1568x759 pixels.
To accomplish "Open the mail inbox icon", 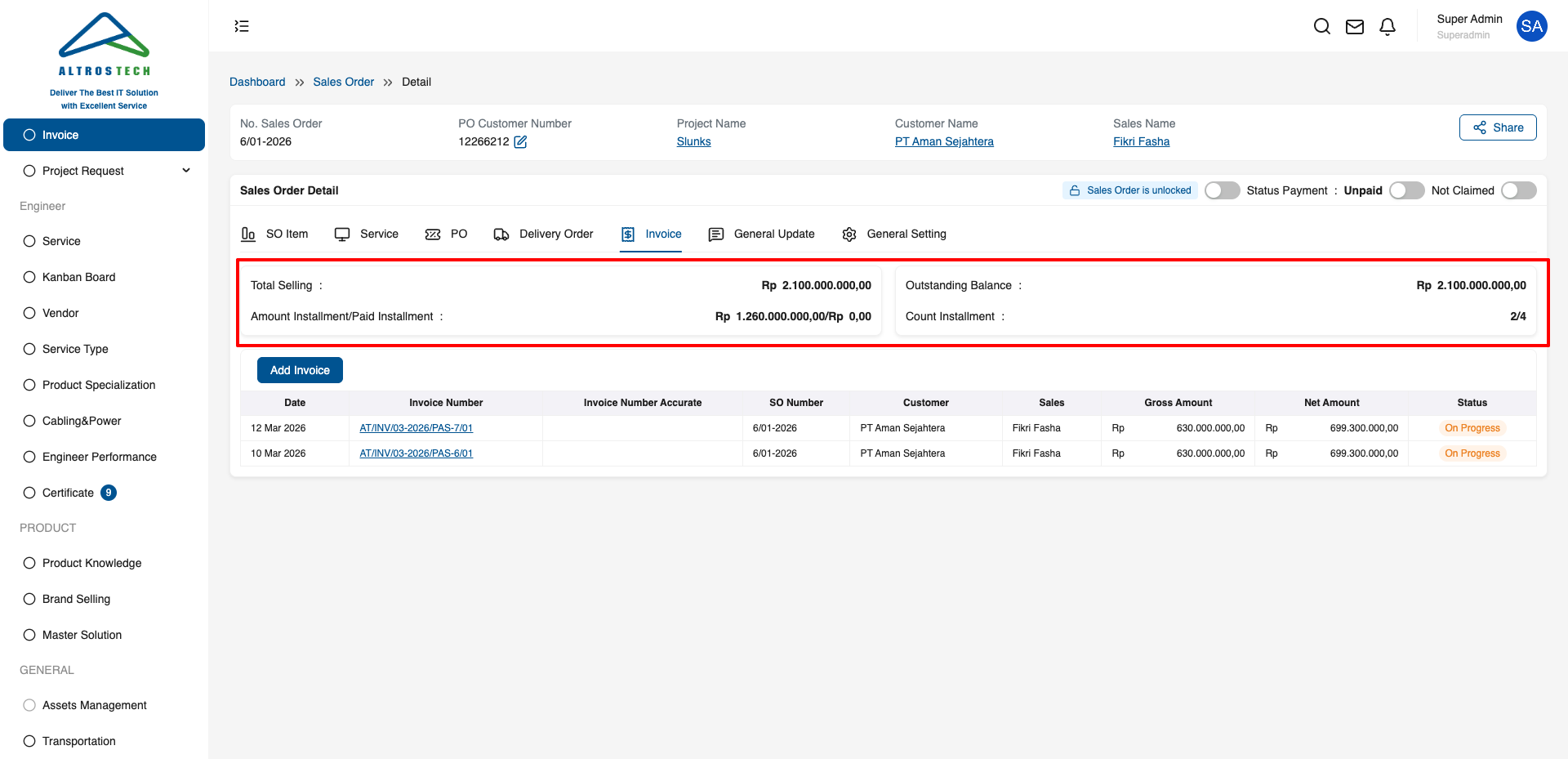I will [1354, 27].
